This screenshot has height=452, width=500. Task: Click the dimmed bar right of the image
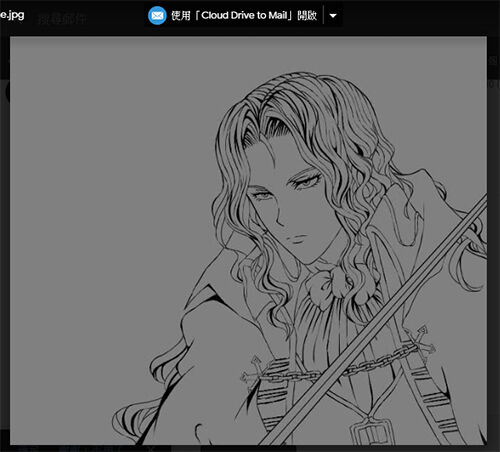pyautogui.click(x=494, y=233)
